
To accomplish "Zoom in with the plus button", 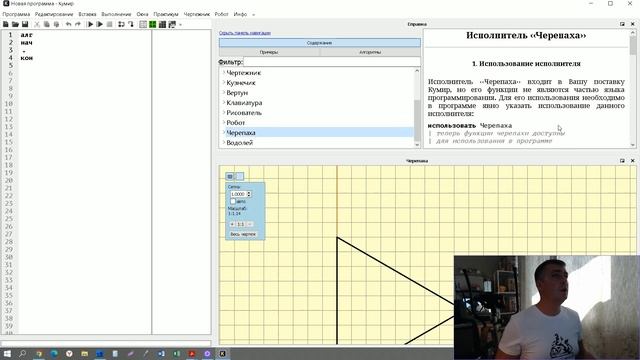I will [232, 224].
